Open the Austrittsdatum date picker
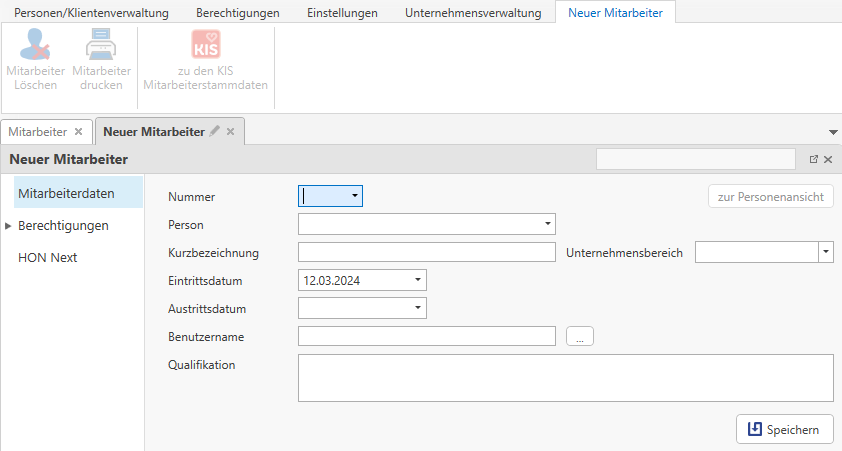 tap(418, 308)
